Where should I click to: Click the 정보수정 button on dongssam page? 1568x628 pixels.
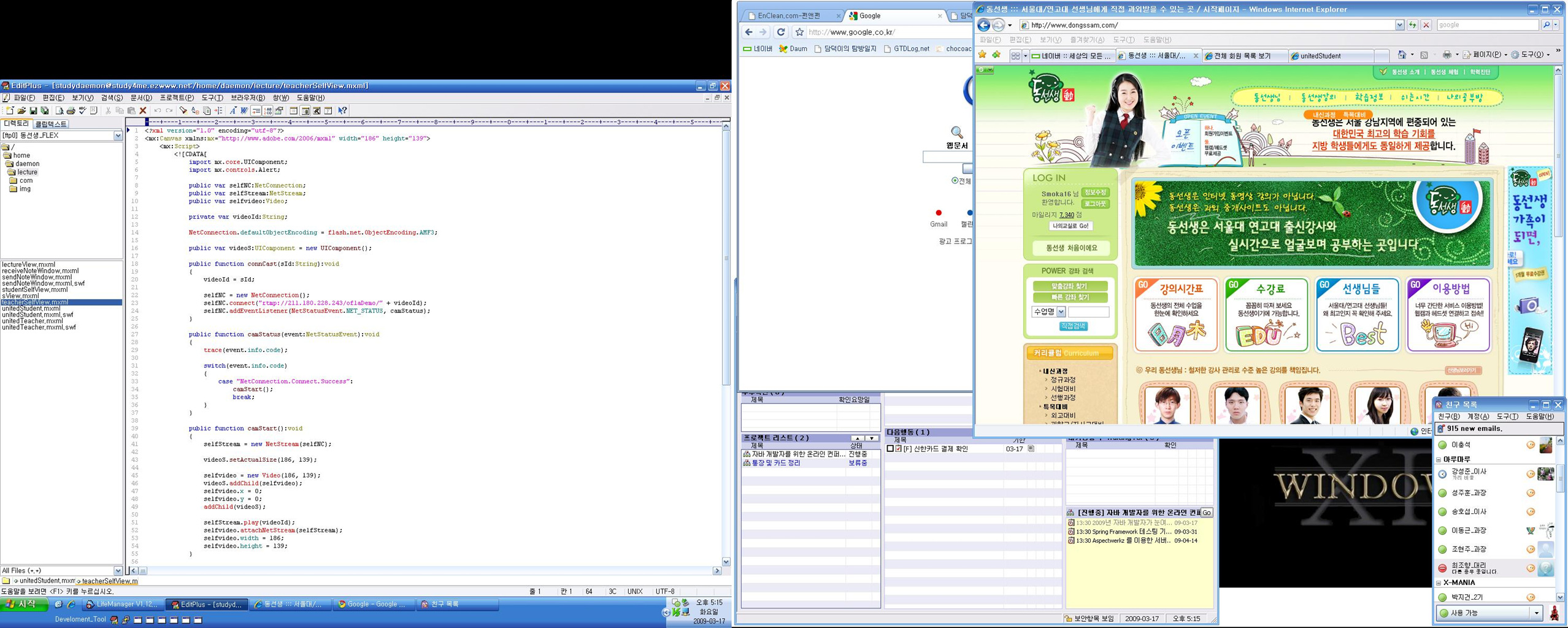click(1095, 193)
